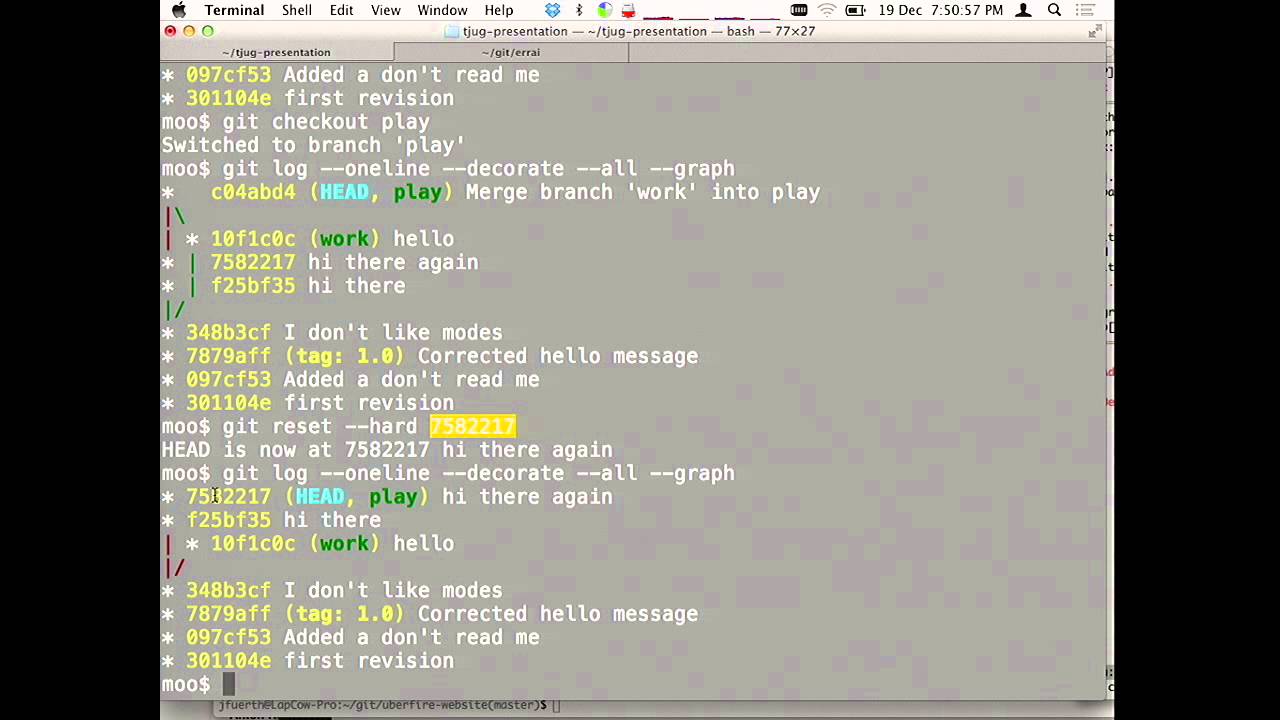The width and height of the screenshot is (1280, 720).
Task: Click the '(HEAD, play) hi there again' line
Action: click(387, 497)
